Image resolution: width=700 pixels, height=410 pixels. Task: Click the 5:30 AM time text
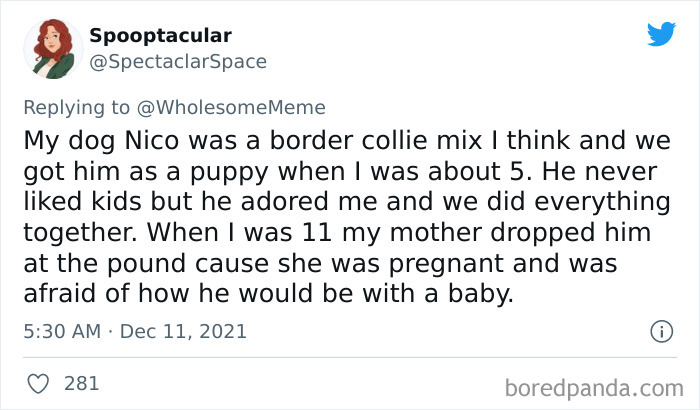(62, 331)
